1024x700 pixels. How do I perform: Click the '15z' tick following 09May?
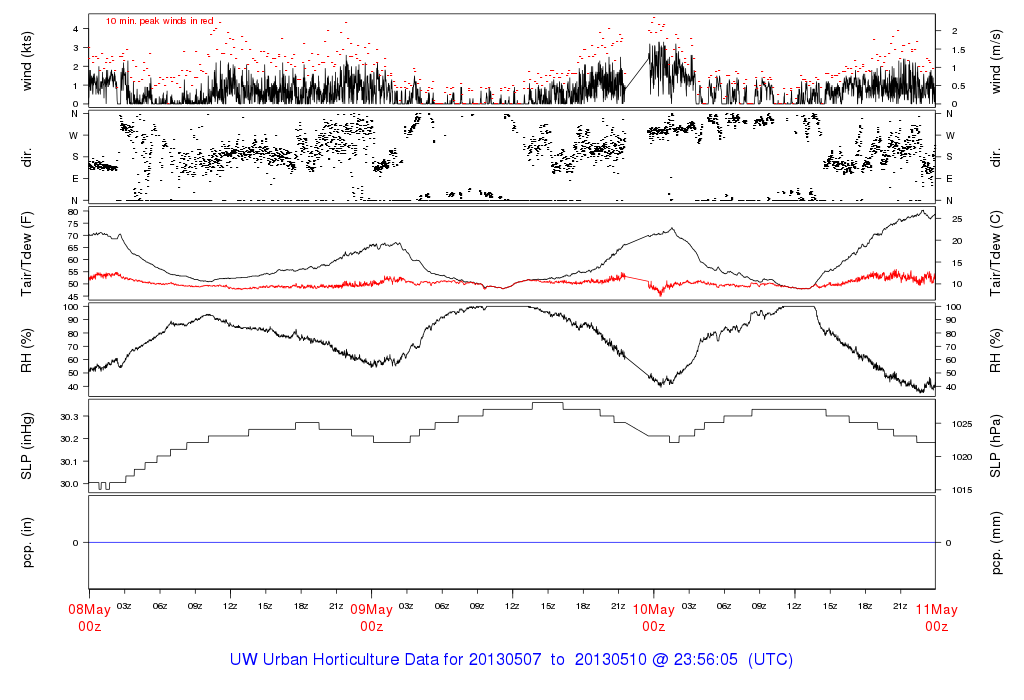(x=548, y=607)
